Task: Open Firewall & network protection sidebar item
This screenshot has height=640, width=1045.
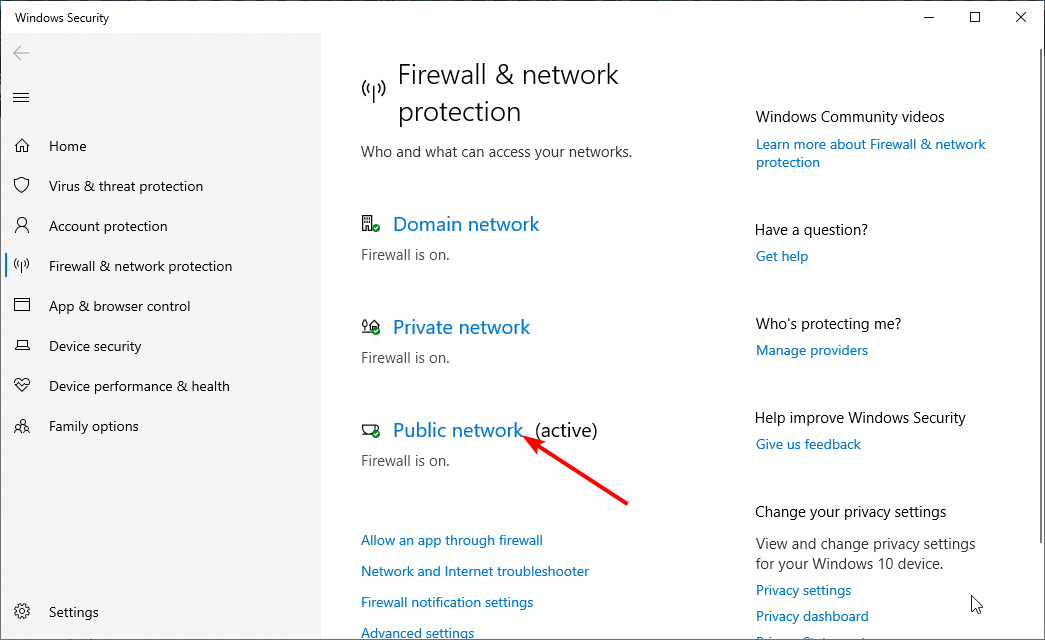Action: (140, 266)
